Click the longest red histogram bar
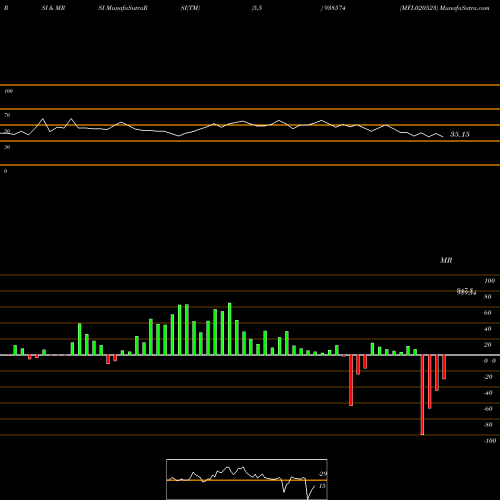500x500 pixels. 422,395
